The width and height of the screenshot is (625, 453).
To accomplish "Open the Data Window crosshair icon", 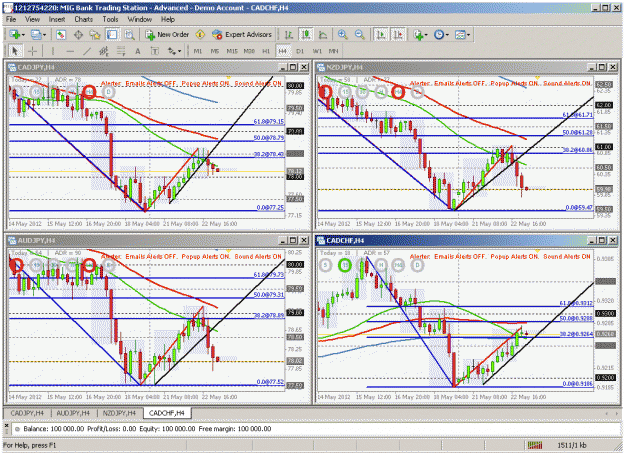I will click(78, 35).
